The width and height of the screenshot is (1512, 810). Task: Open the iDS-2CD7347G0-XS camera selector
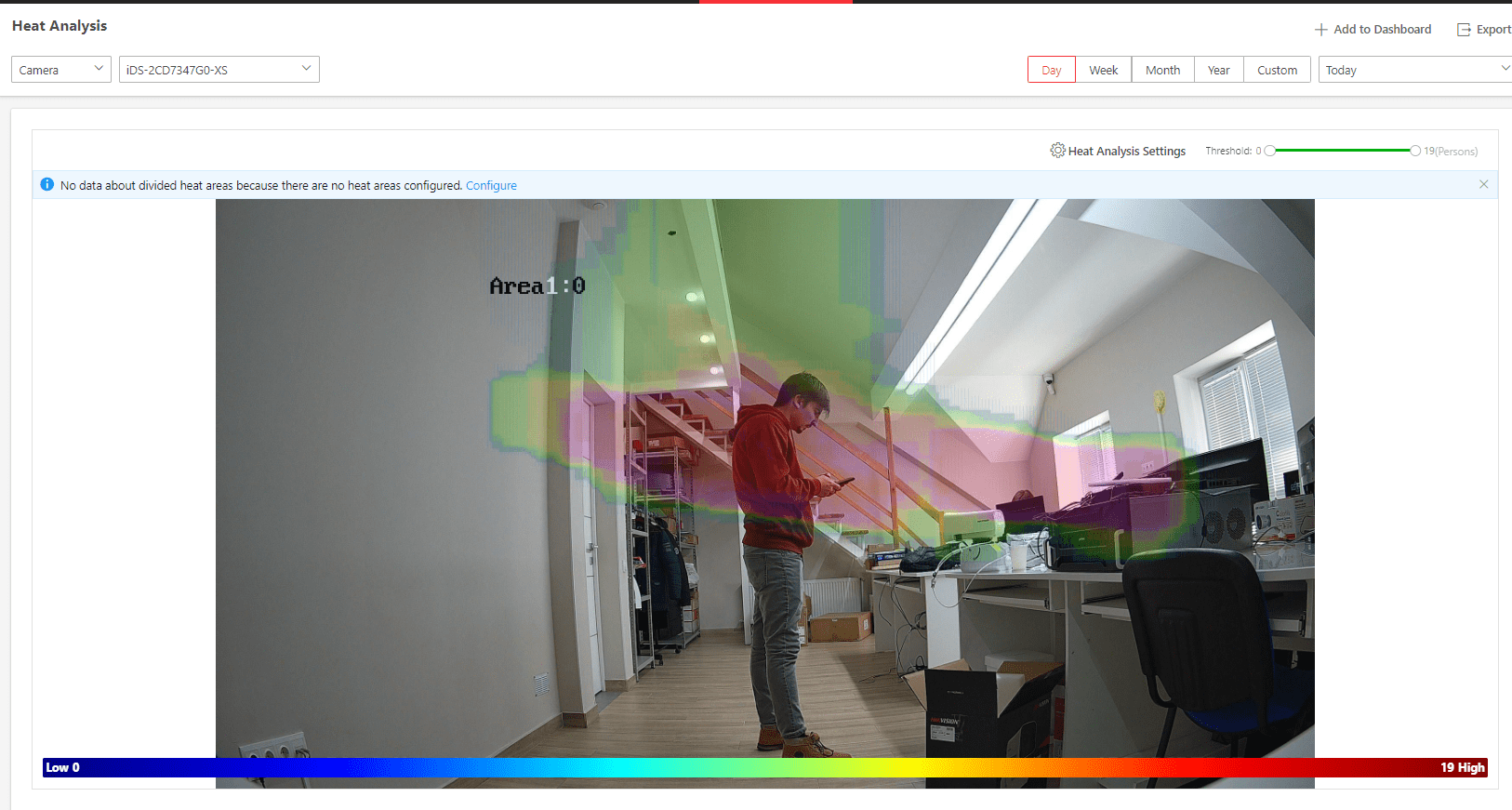click(219, 70)
